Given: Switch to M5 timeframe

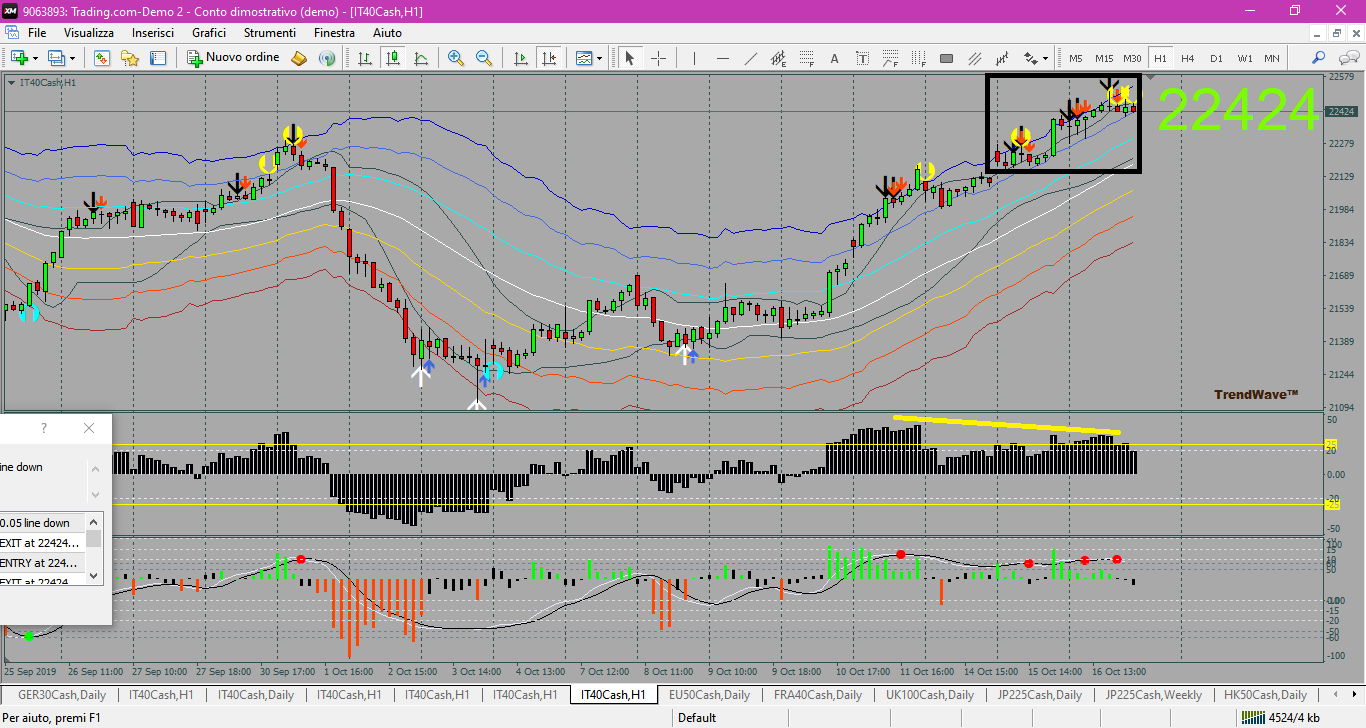Looking at the screenshot, I should pyautogui.click(x=1076, y=58).
